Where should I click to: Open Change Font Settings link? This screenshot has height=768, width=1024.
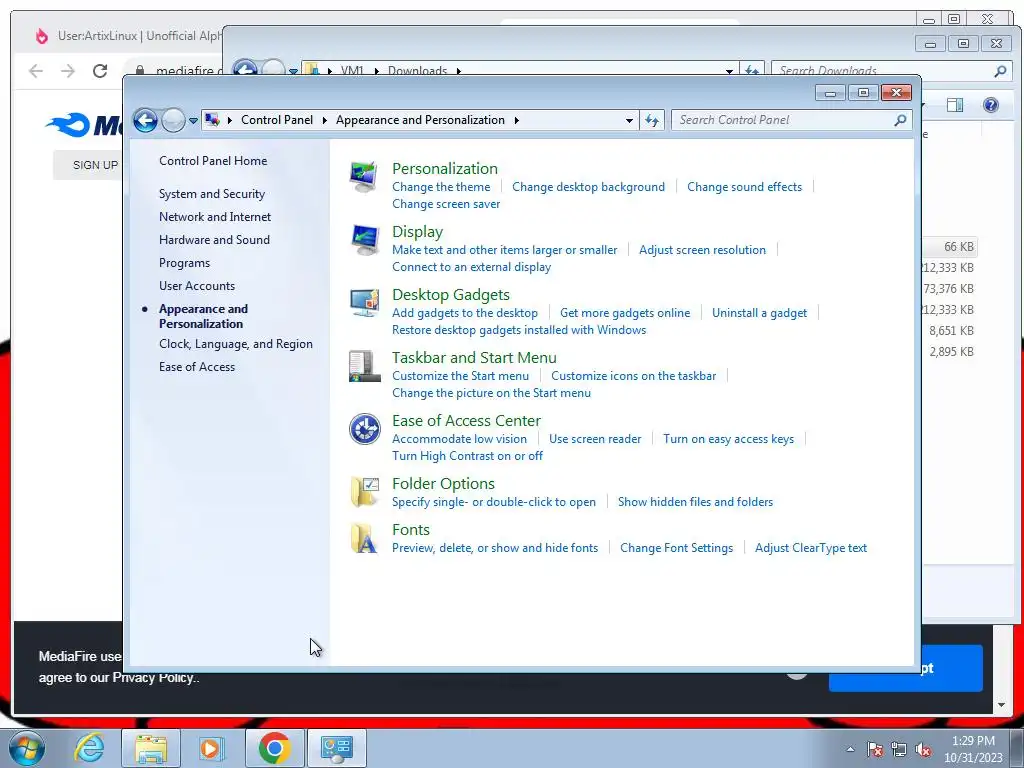tap(677, 548)
